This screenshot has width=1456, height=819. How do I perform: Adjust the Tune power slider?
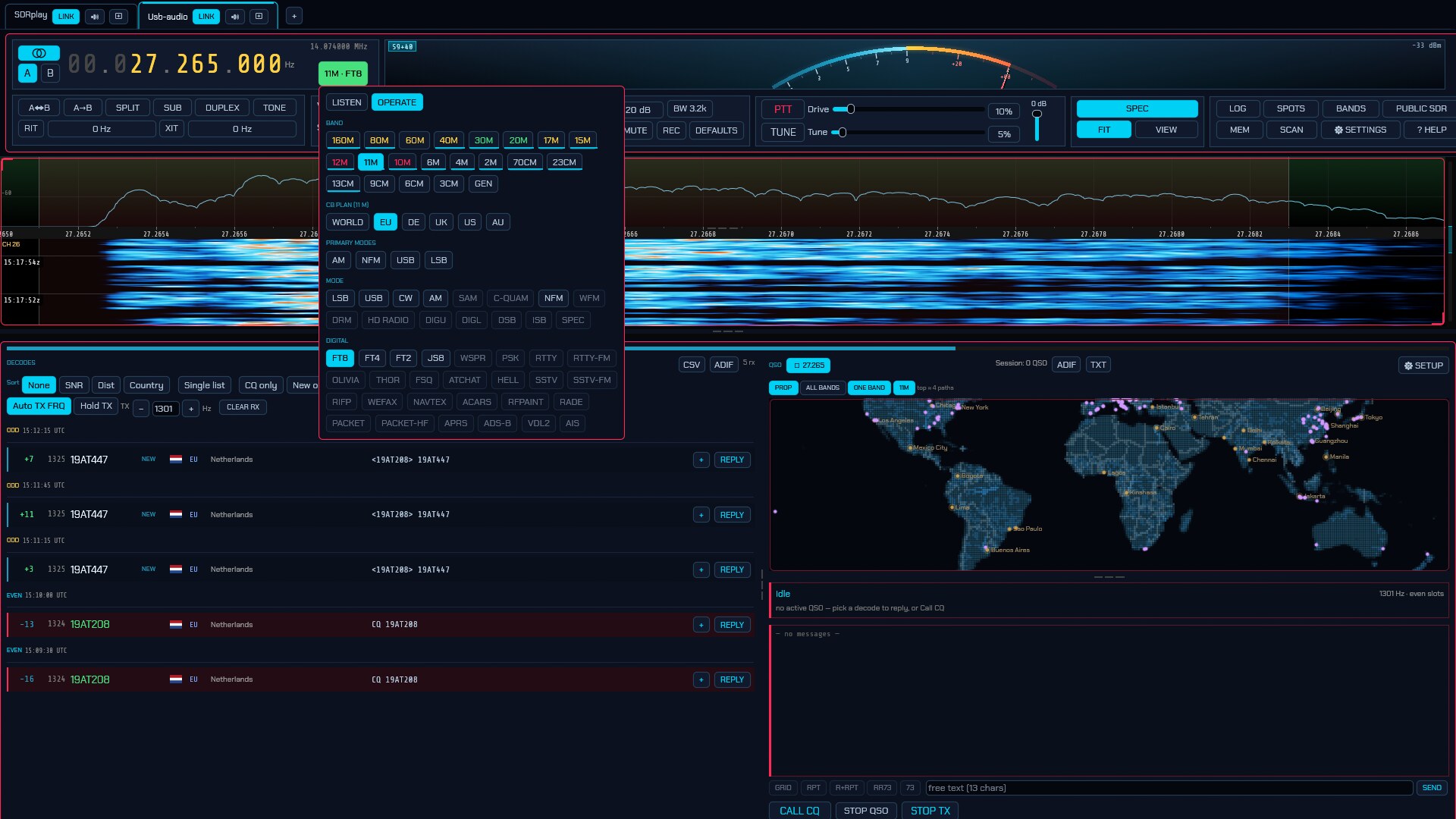pos(908,133)
